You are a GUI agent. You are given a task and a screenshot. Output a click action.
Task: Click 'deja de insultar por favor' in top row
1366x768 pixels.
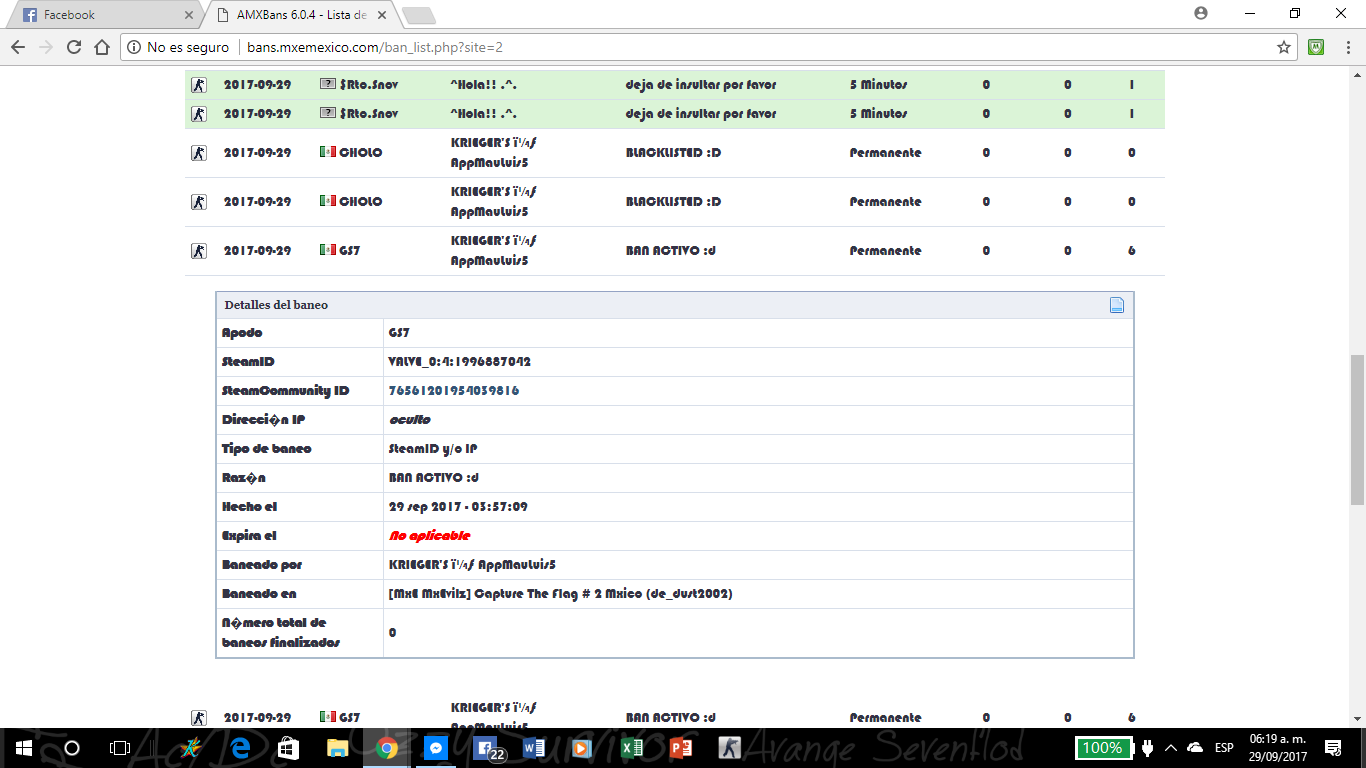[x=701, y=85]
